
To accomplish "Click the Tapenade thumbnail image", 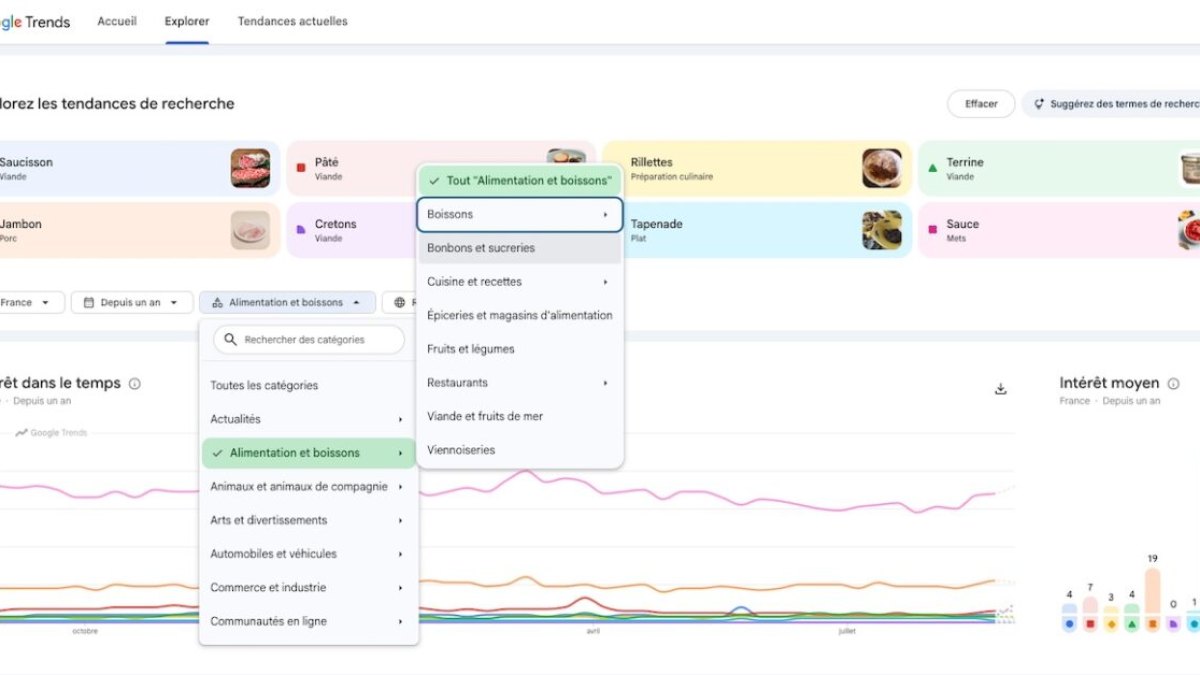I will 882,230.
